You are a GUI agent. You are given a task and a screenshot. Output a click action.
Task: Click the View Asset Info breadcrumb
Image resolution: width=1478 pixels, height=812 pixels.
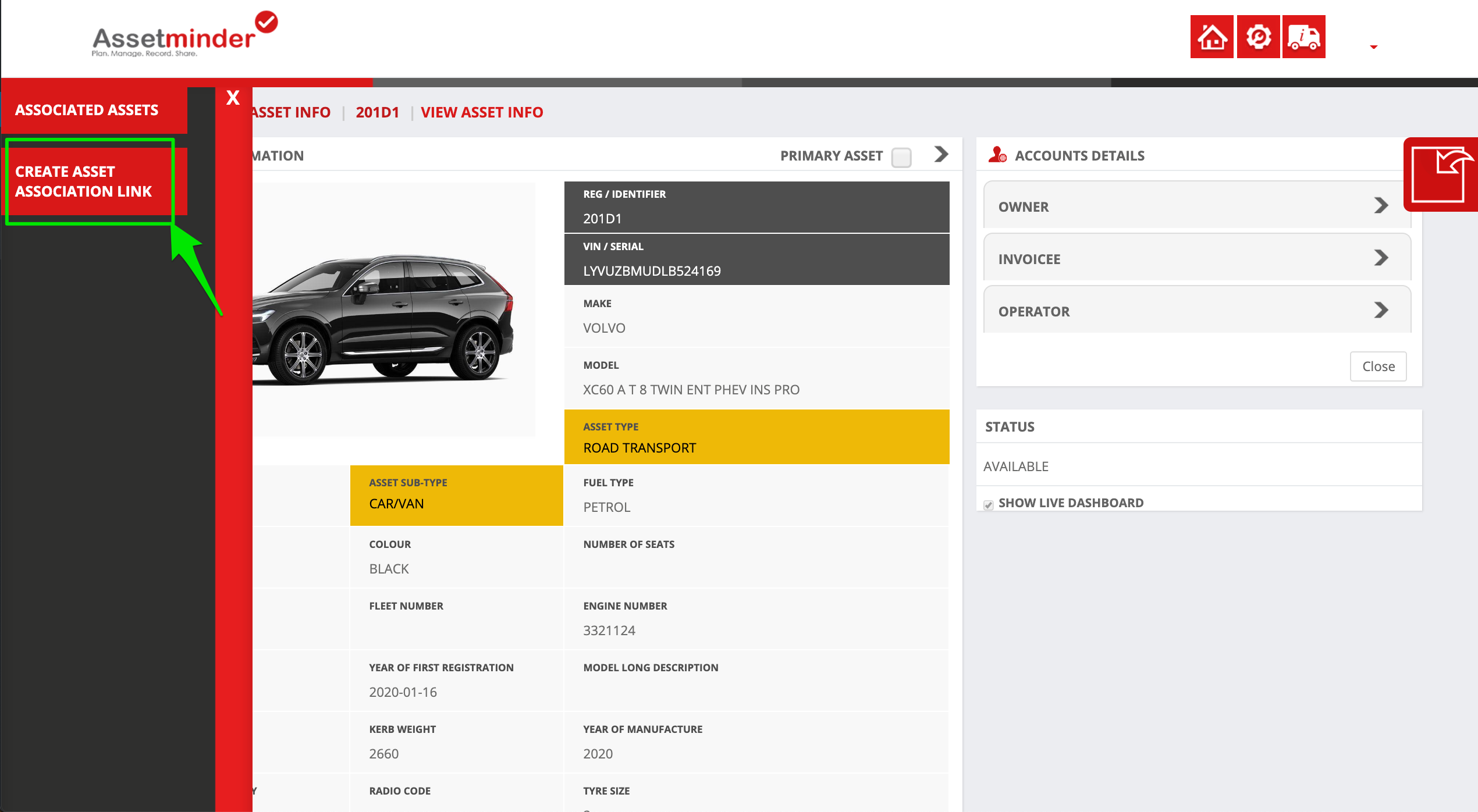click(x=482, y=112)
